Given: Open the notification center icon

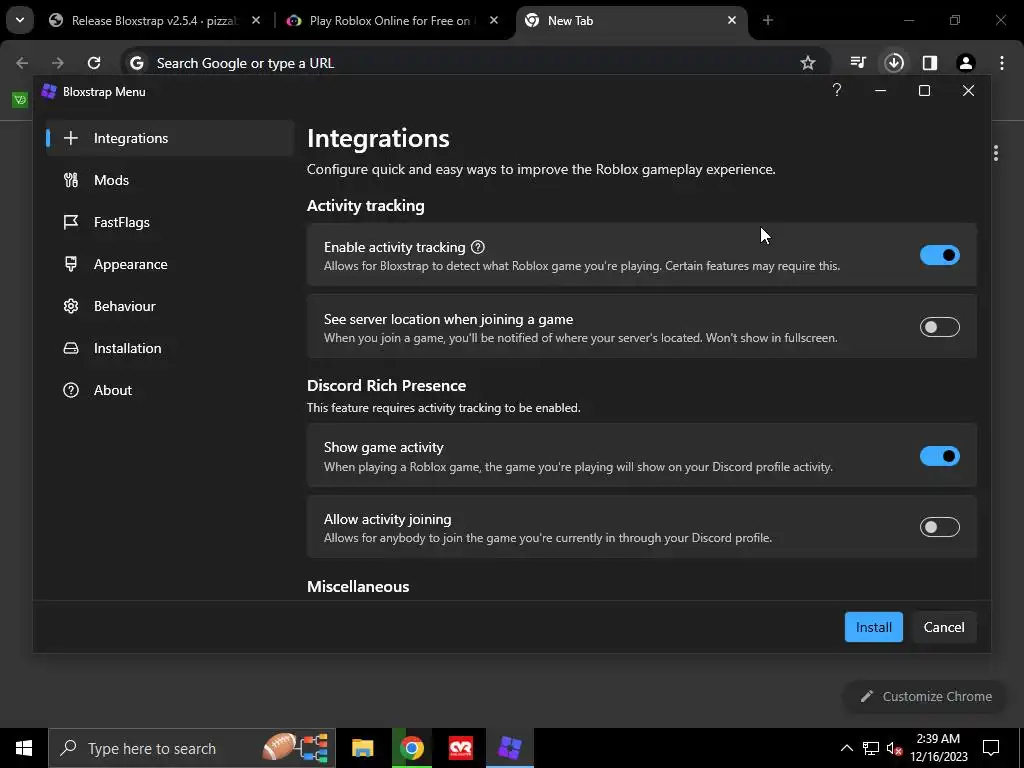Looking at the screenshot, I should (991, 748).
